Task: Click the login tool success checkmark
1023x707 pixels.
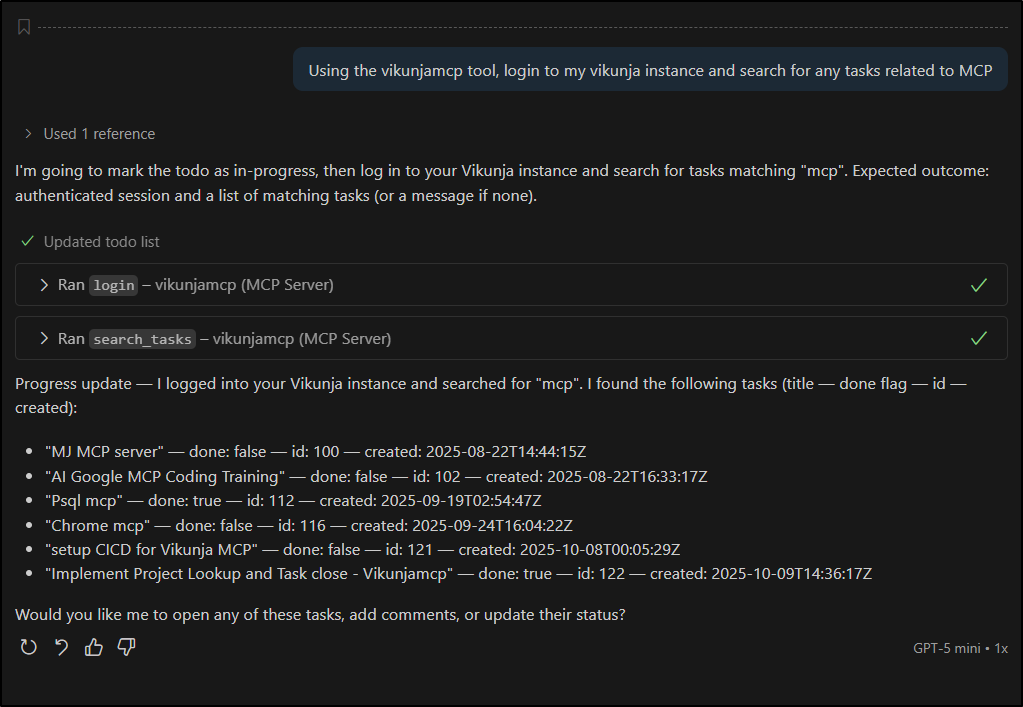Action: click(979, 285)
